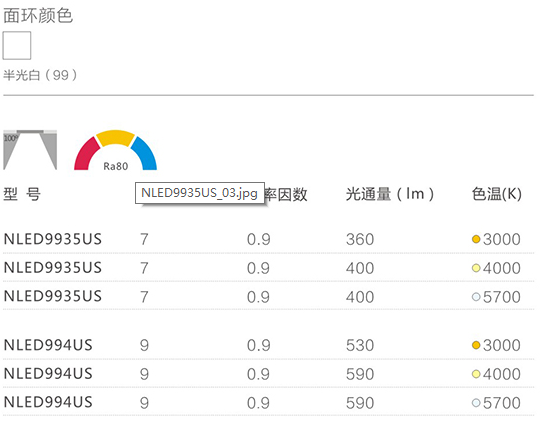Screen dimensions: 541x425
Task: Click the pale 5700K dot for NLED994US
Action: [x=476, y=403]
